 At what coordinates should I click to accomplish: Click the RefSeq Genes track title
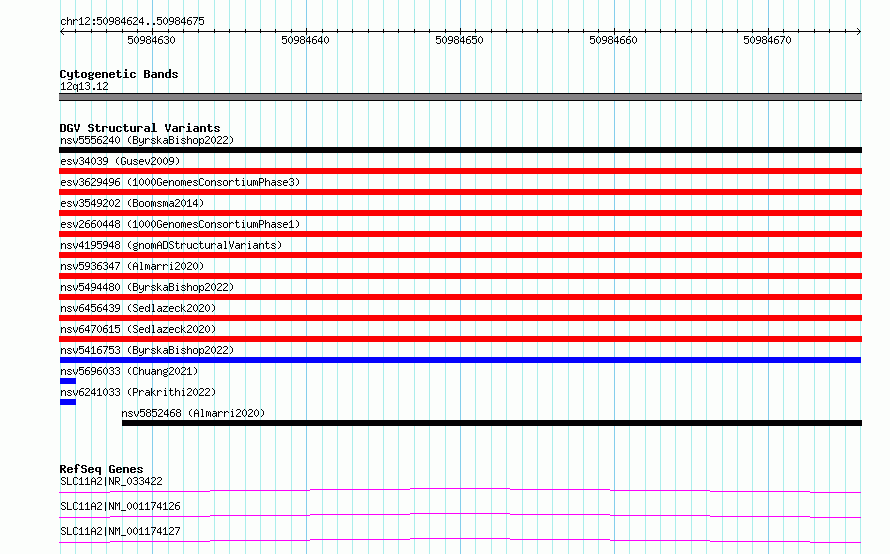101,469
